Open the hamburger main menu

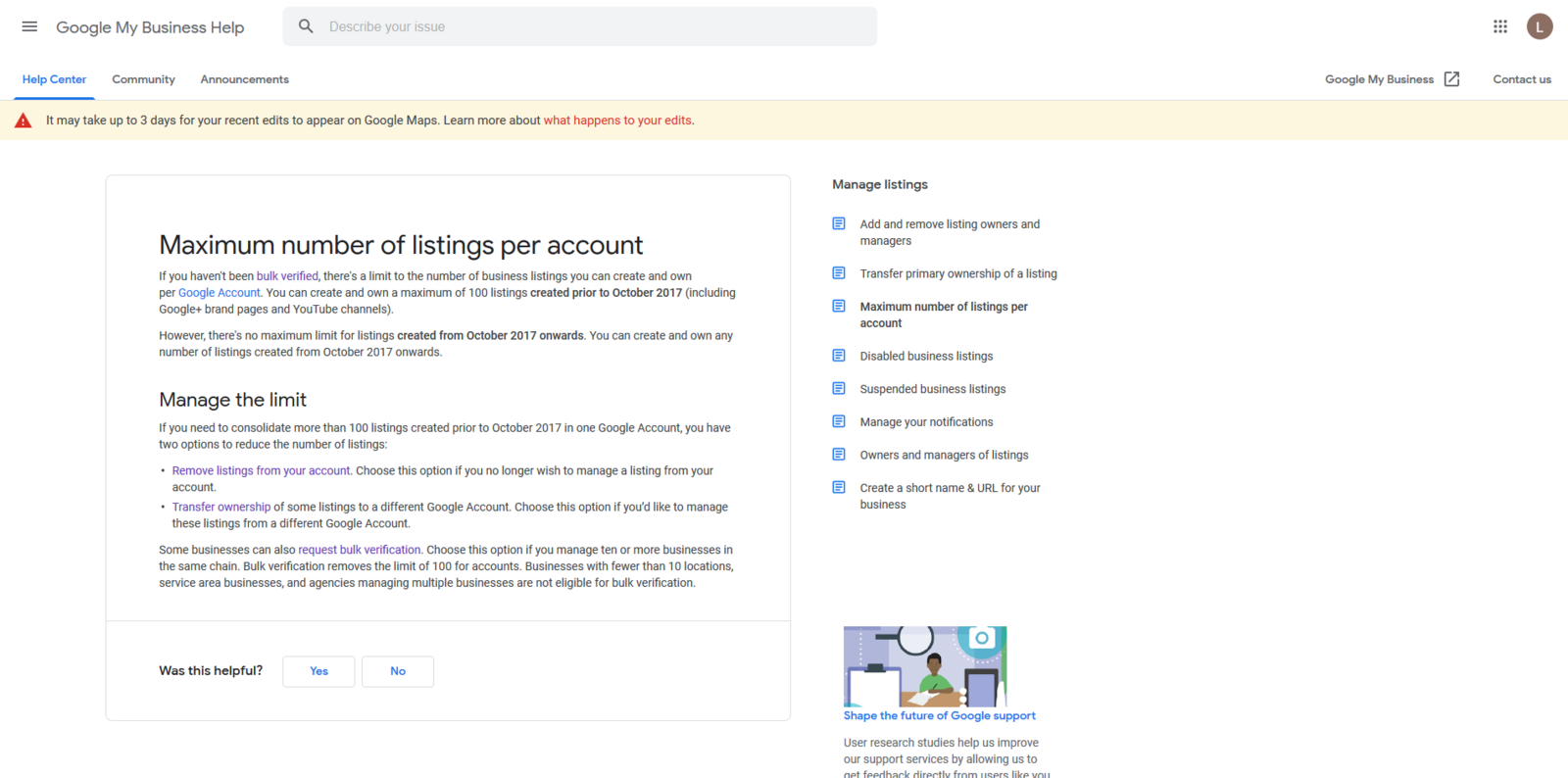coord(29,26)
